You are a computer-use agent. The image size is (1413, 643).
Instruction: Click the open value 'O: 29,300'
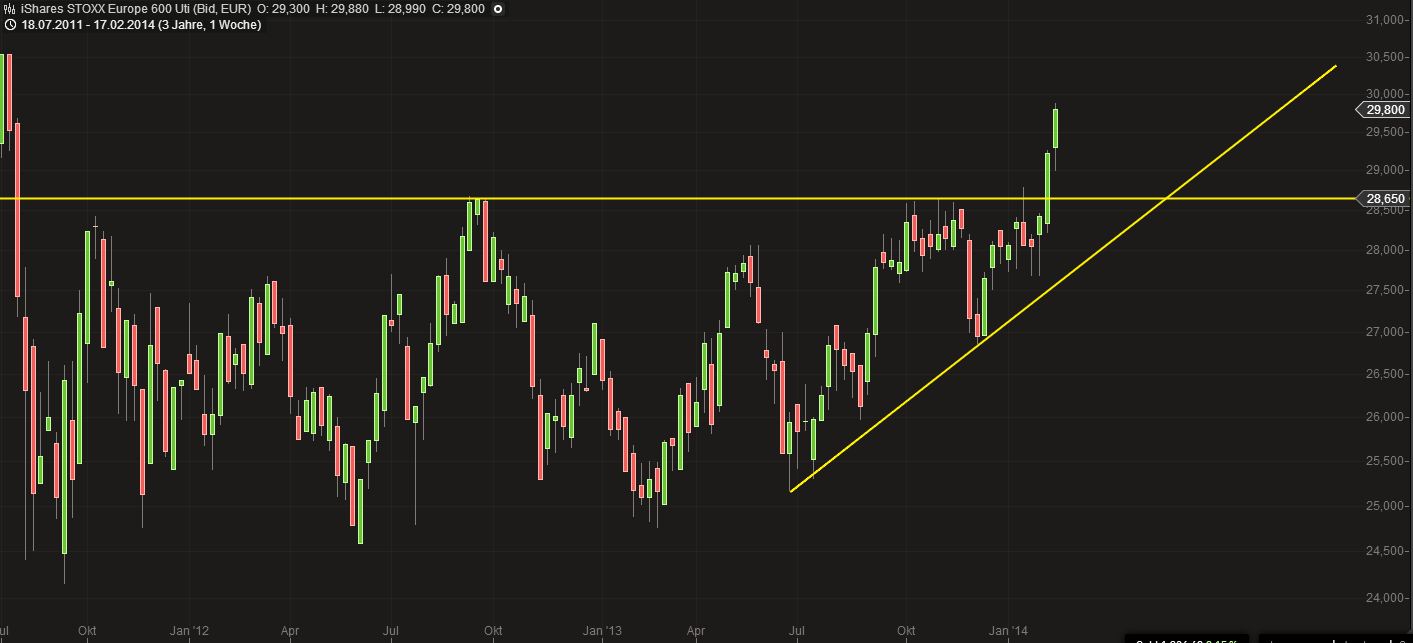click(284, 9)
